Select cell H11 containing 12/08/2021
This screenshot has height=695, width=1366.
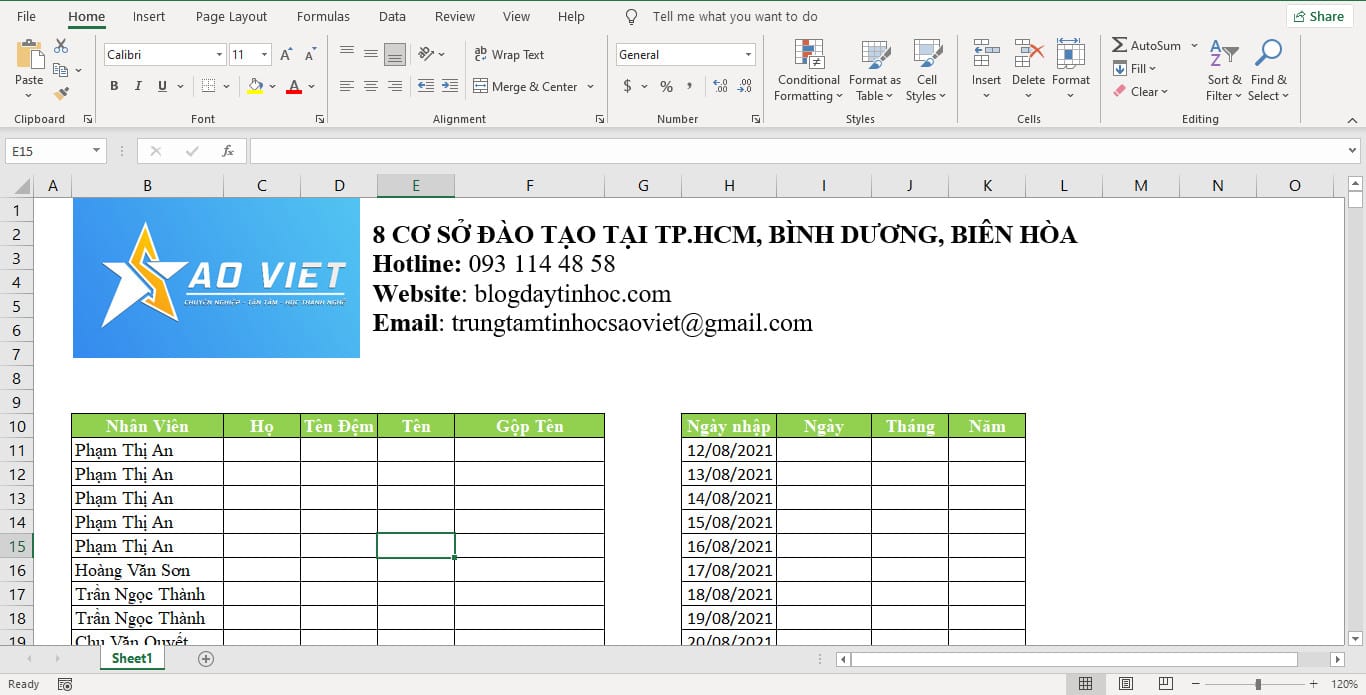(x=728, y=450)
